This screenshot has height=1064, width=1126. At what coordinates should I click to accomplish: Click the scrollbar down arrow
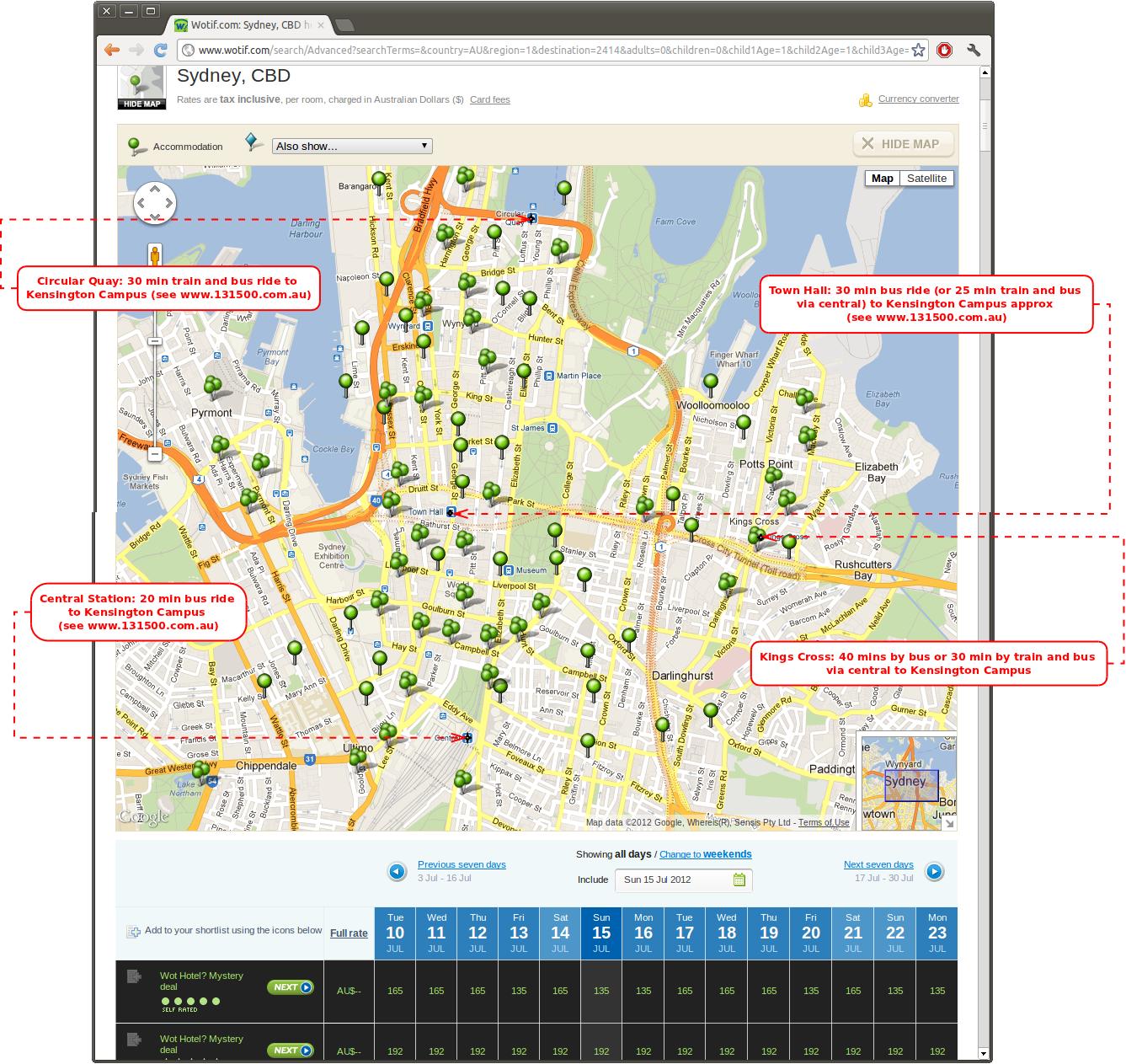[x=984, y=1054]
